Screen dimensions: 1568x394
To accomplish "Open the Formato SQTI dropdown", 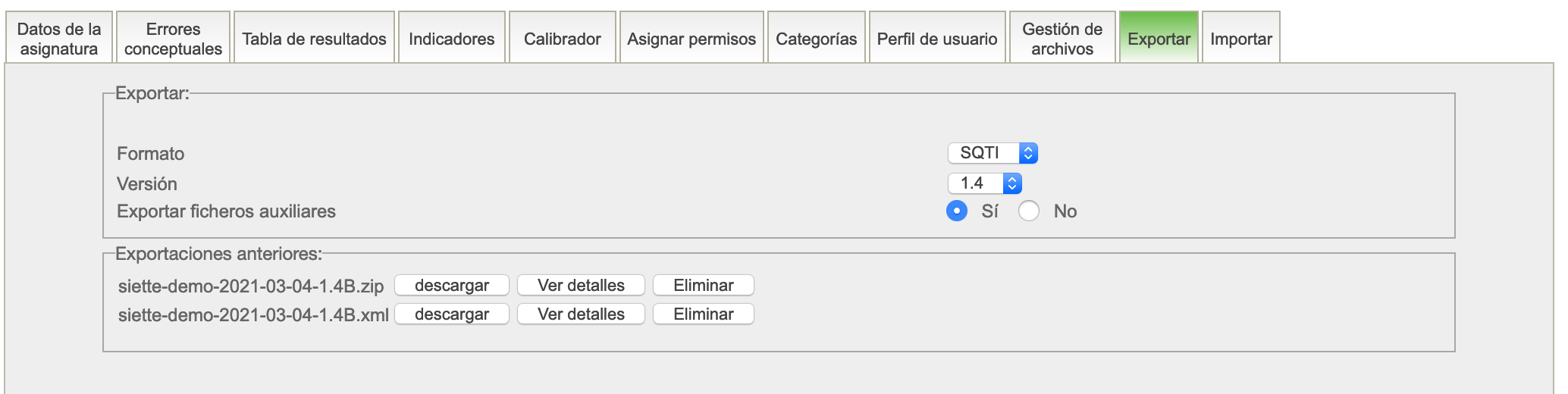I will click(992, 153).
